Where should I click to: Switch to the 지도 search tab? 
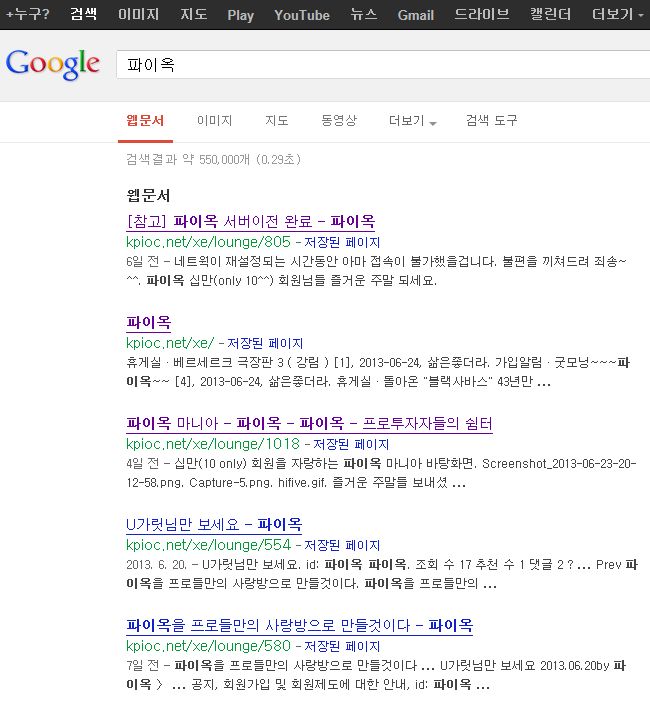coord(277,121)
